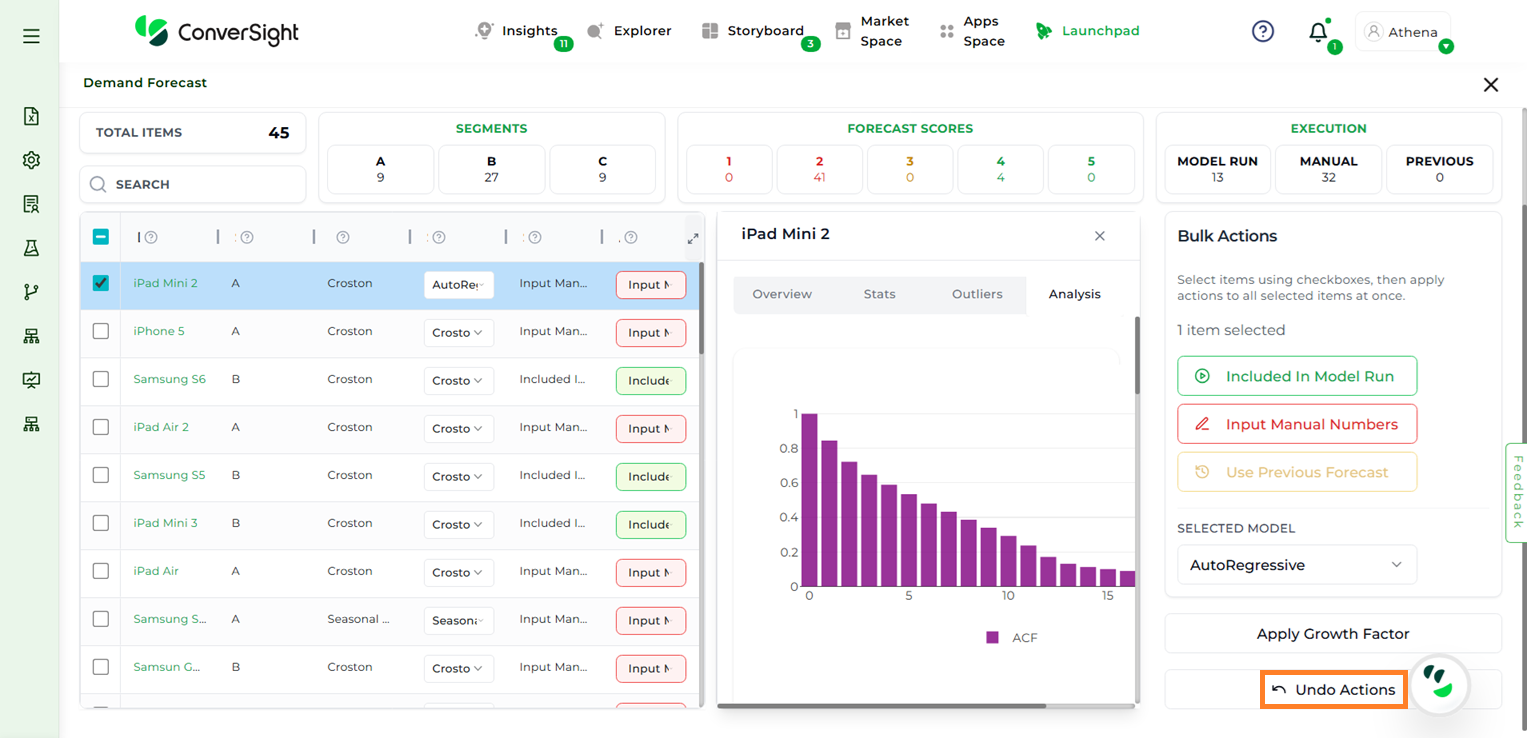Open the hamburger menu icon
This screenshot has width=1527, height=738.
(31, 36)
